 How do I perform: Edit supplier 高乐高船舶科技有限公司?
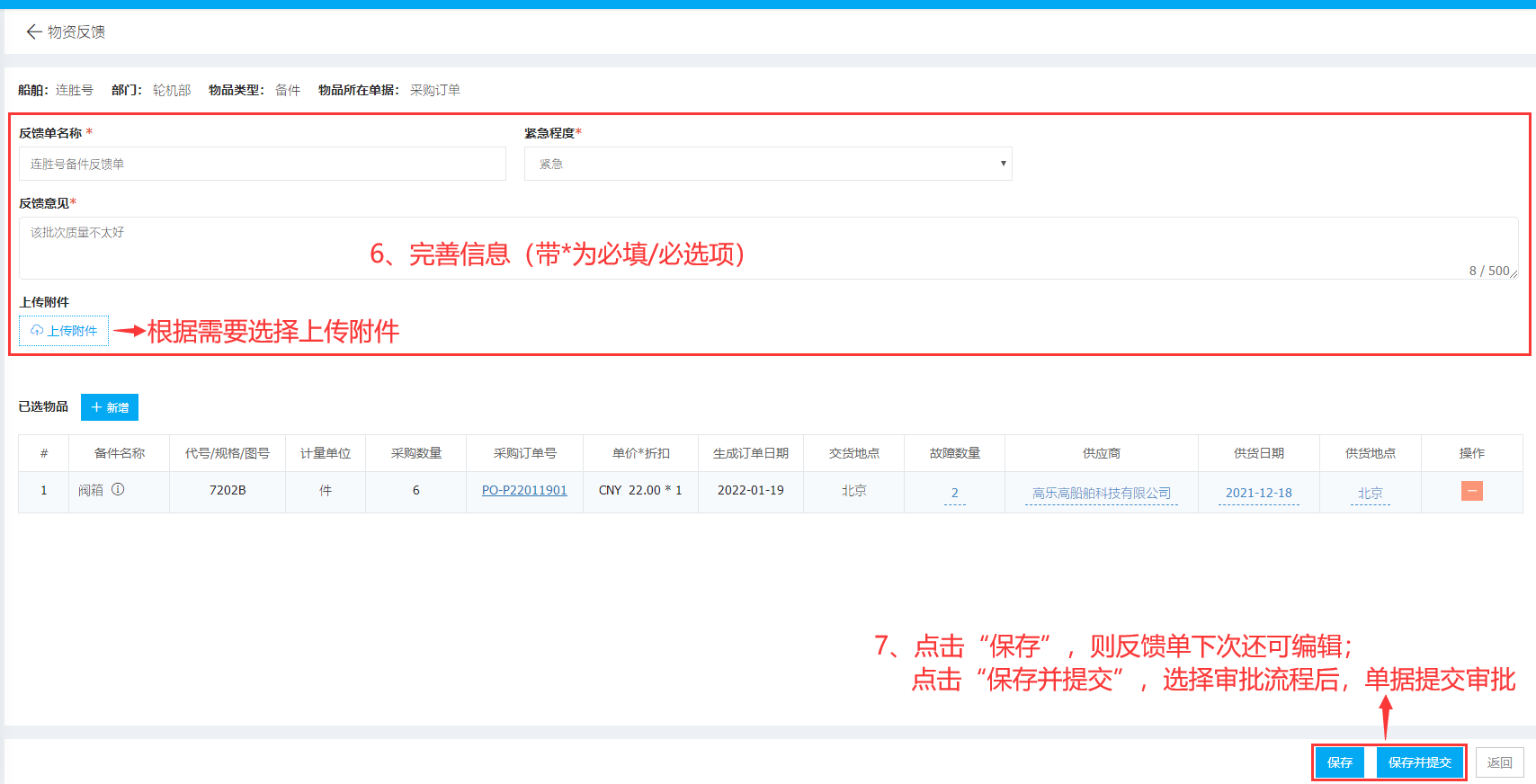pyautogui.click(x=1102, y=493)
